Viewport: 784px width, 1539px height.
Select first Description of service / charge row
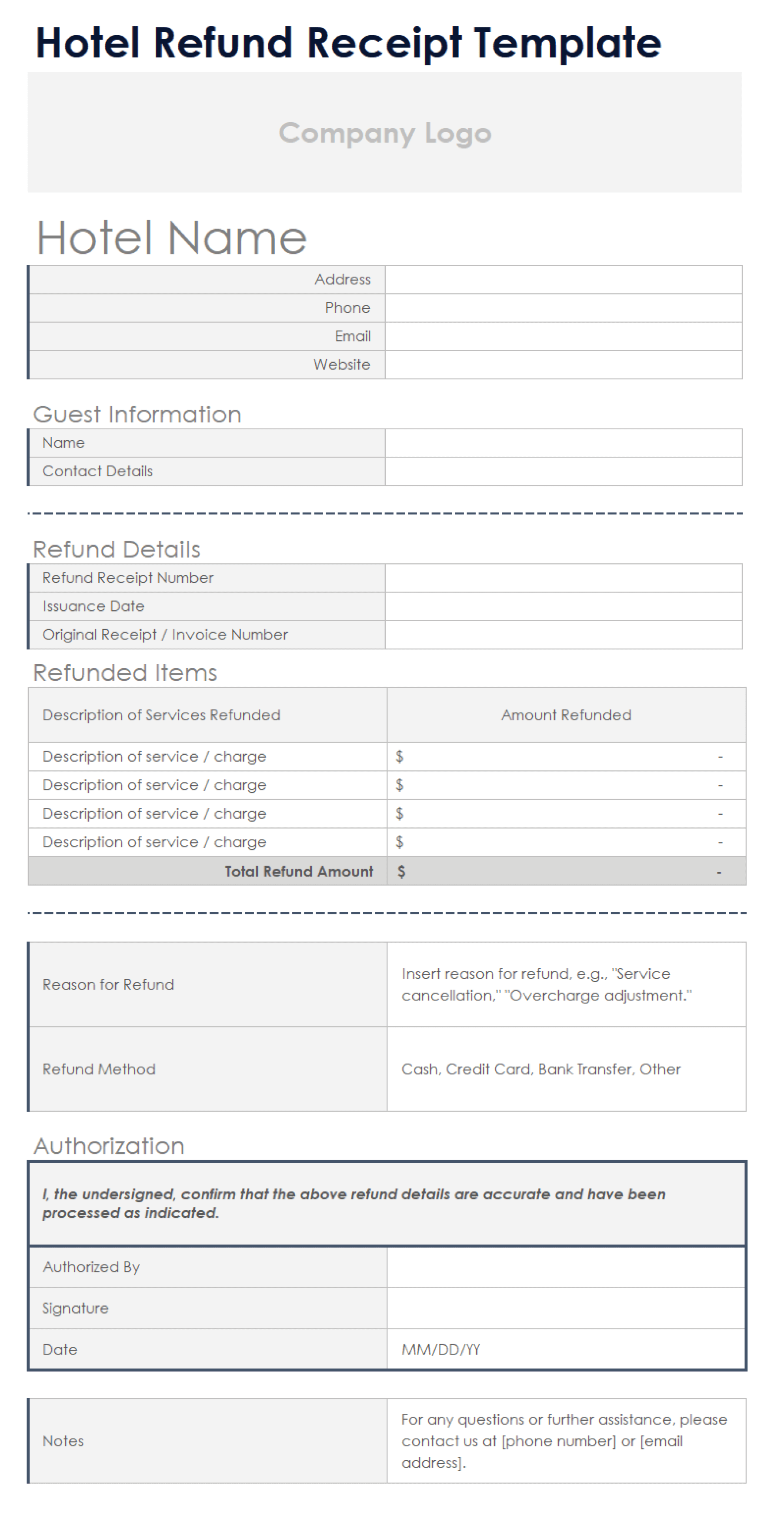click(154, 756)
